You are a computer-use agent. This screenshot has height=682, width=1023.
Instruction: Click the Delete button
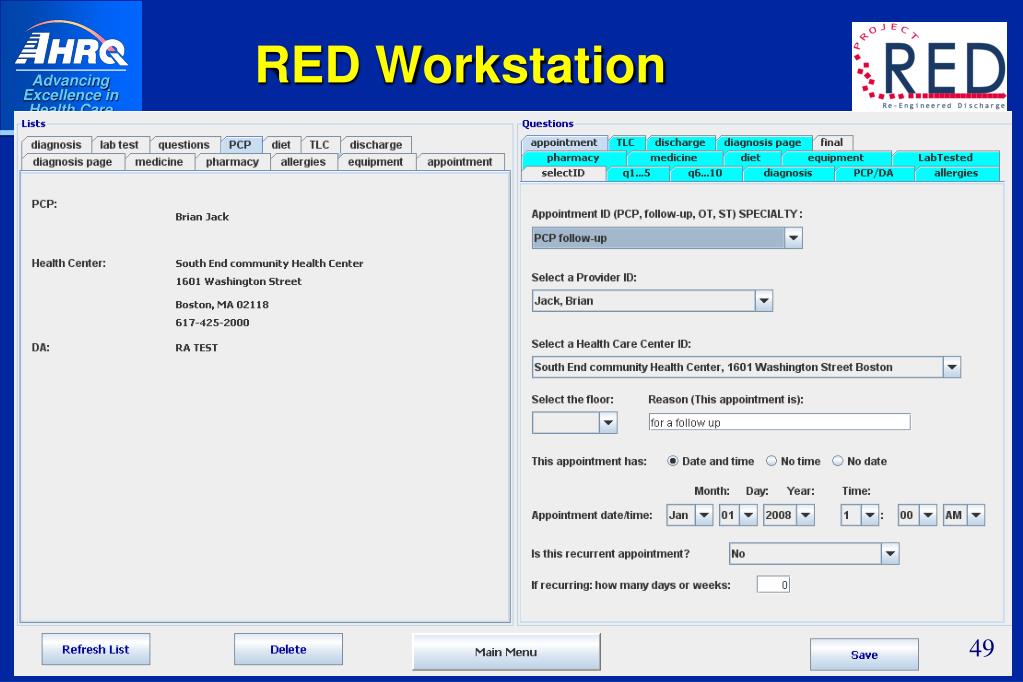(288, 649)
